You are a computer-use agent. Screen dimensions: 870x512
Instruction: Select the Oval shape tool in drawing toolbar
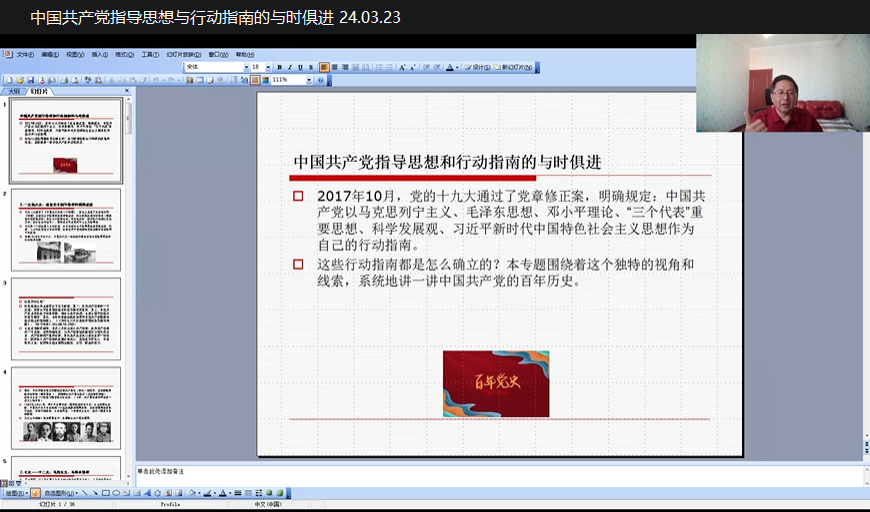(116, 493)
